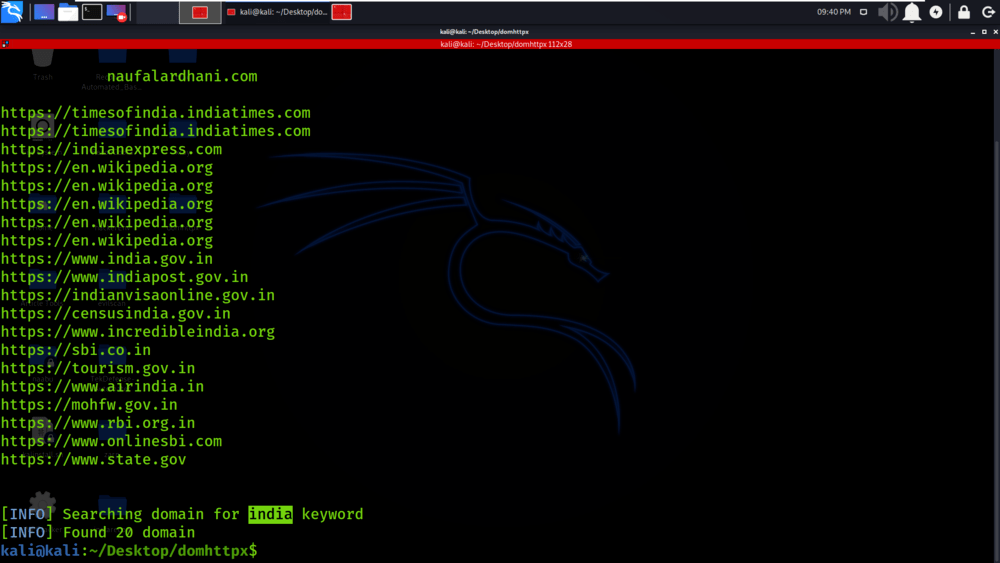Screen dimensions: 1000x563
Task: Click the window title kali@kali: ~/Desktop/domhttpx
Action: (484, 32)
